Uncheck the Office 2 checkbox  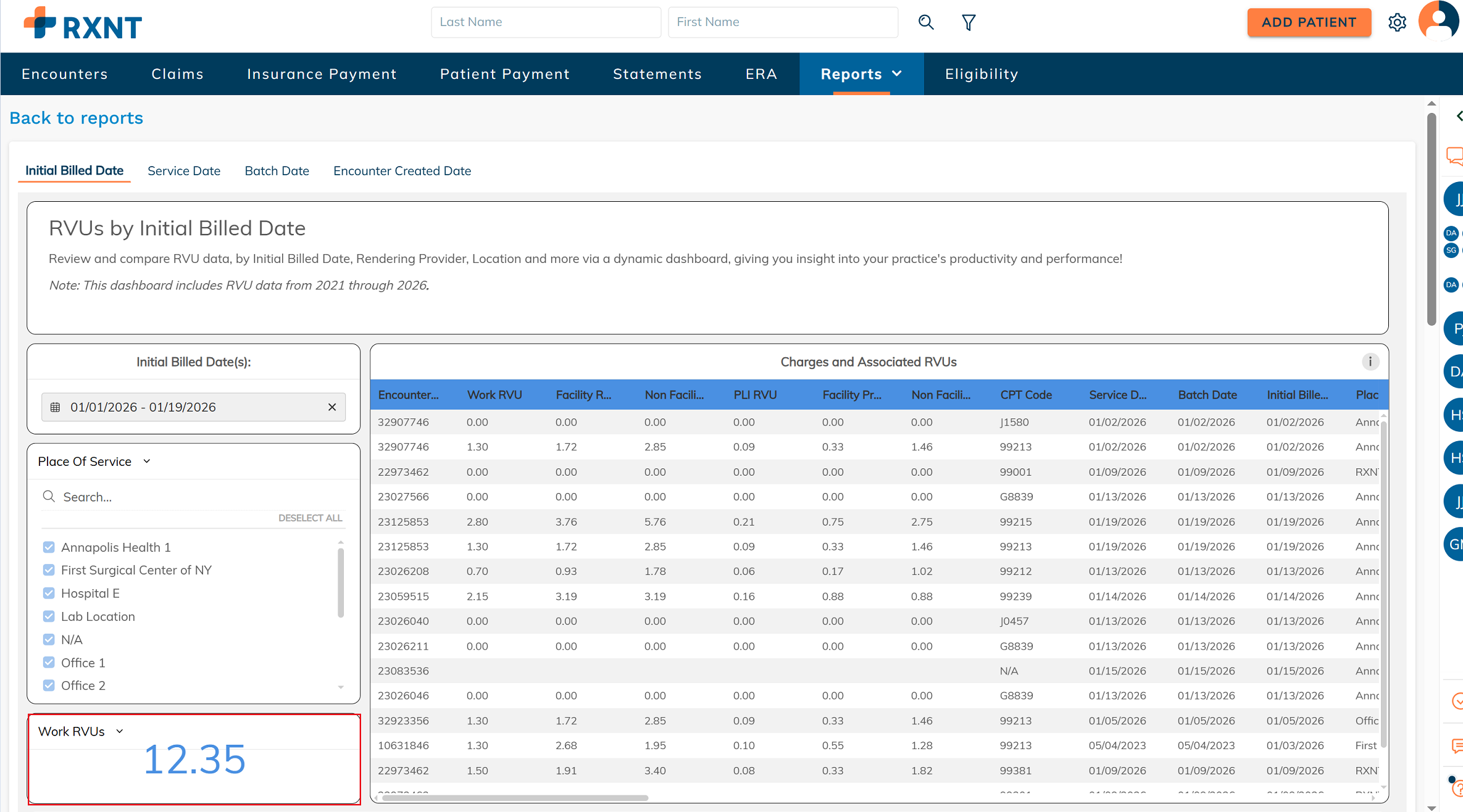(49, 686)
